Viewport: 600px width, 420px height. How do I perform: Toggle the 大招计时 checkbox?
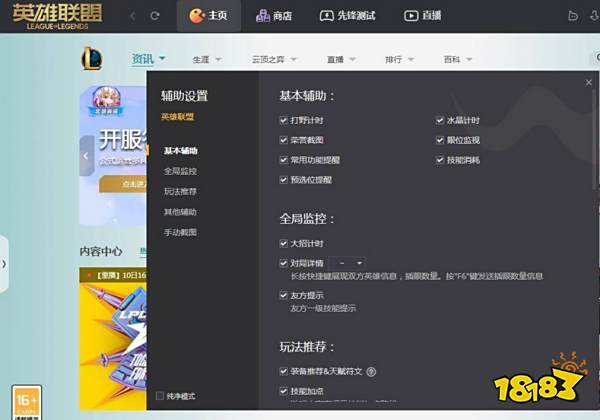(284, 243)
